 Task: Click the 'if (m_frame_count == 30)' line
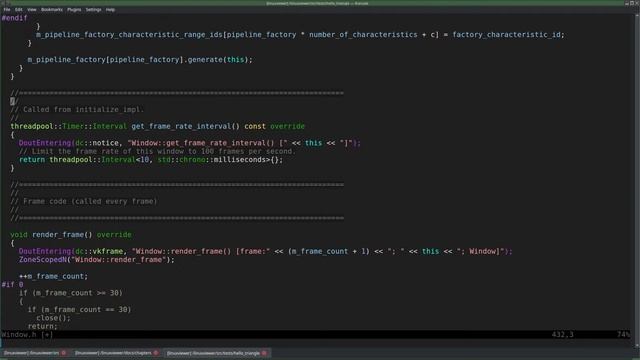click(x=80, y=309)
